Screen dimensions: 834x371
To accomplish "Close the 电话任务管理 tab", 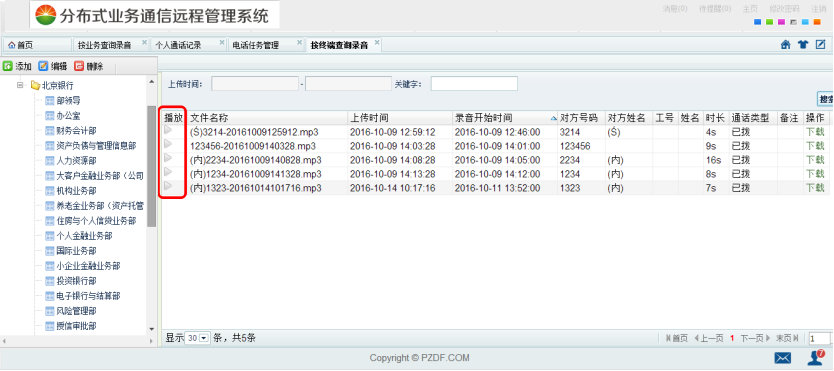I will [x=299, y=43].
